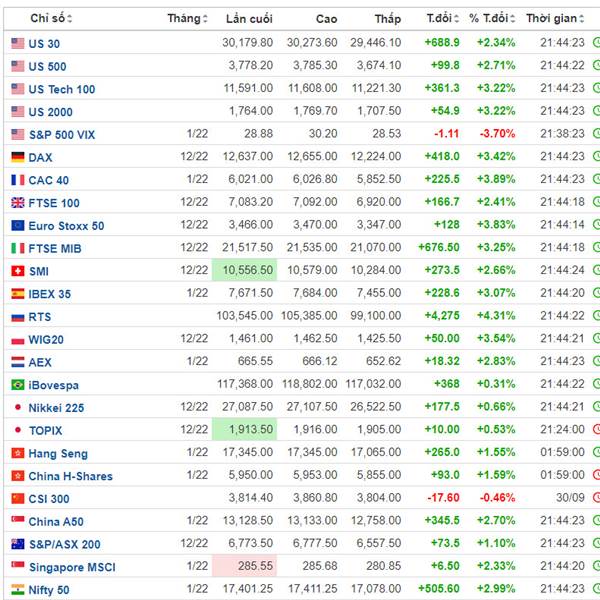Viewport: 600px width, 600px height.
Task: Sort table by Chỉ số column
Action: (x=51, y=18)
